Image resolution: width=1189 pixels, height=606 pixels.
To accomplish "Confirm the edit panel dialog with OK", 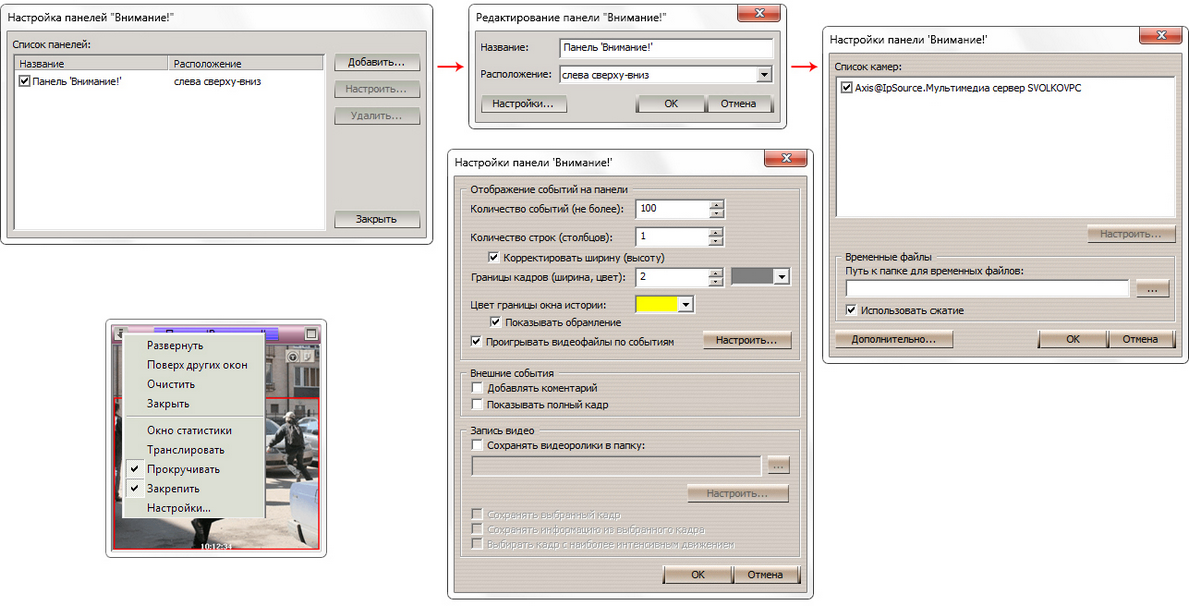I will [671, 103].
